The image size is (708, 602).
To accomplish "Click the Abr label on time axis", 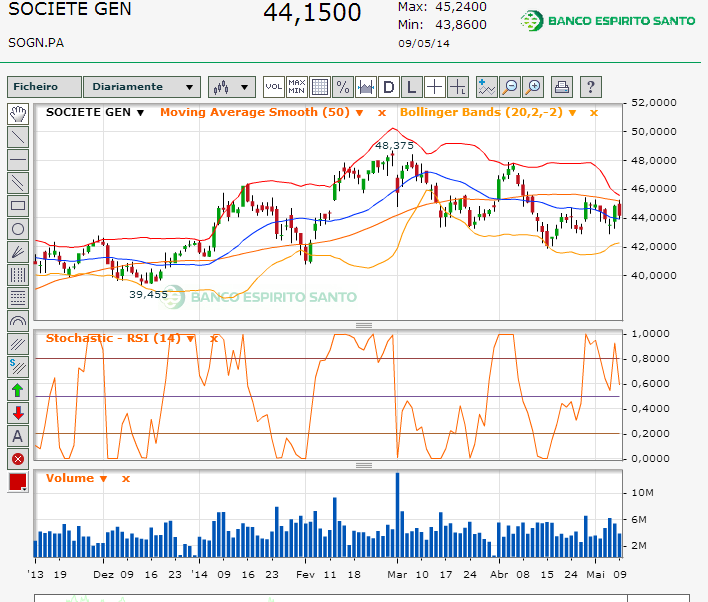I will (x=499, y=574).
